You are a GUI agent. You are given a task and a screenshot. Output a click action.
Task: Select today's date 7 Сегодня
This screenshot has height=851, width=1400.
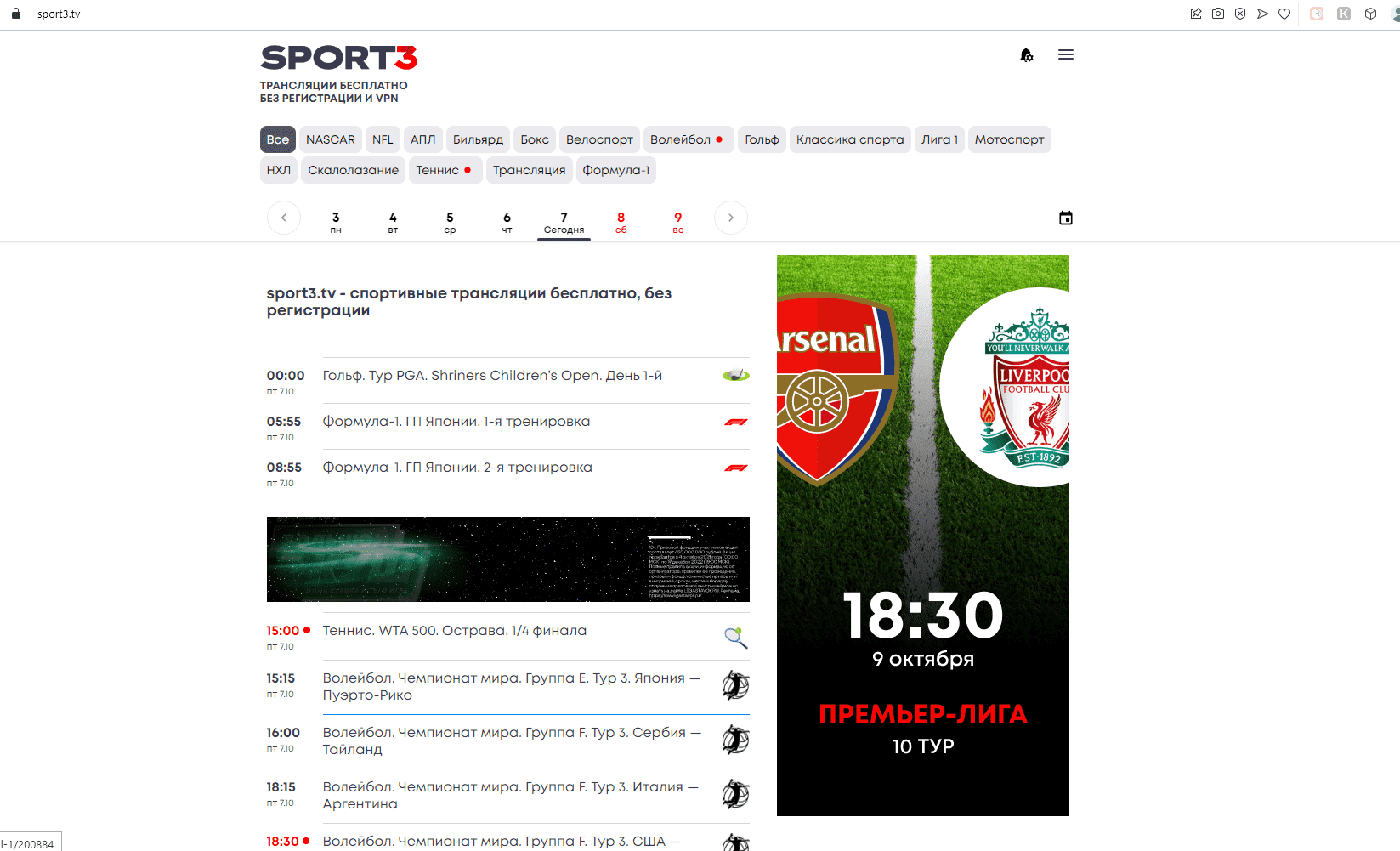[564, 222]
